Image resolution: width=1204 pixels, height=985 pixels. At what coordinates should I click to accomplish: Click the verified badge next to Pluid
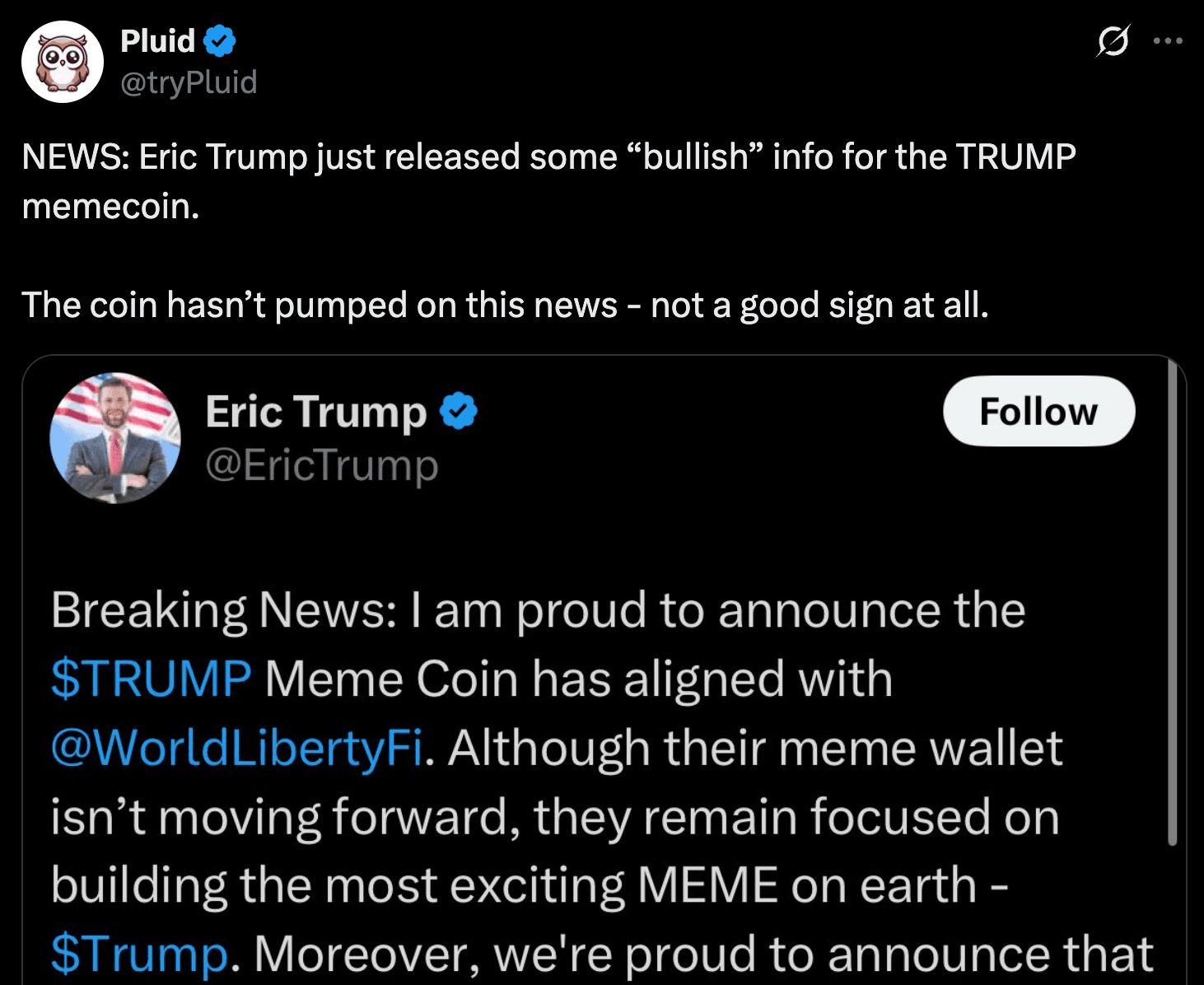point(219,40)
